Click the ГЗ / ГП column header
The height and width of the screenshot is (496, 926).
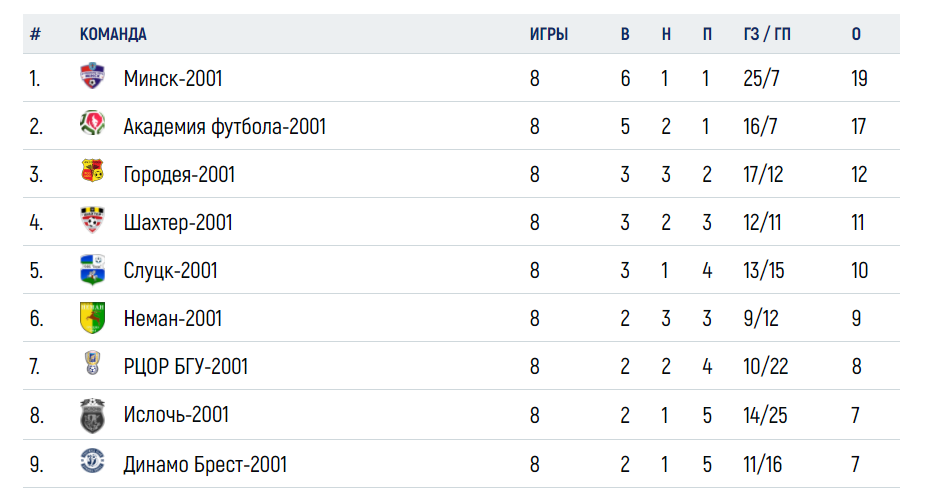pyautogui.click(x=767, y=34)
